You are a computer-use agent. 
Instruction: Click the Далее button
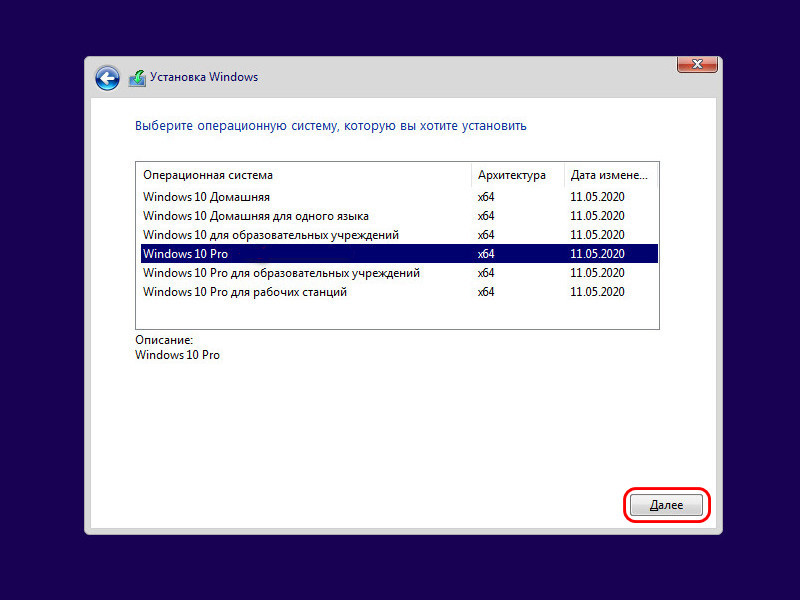click(666, 505)
